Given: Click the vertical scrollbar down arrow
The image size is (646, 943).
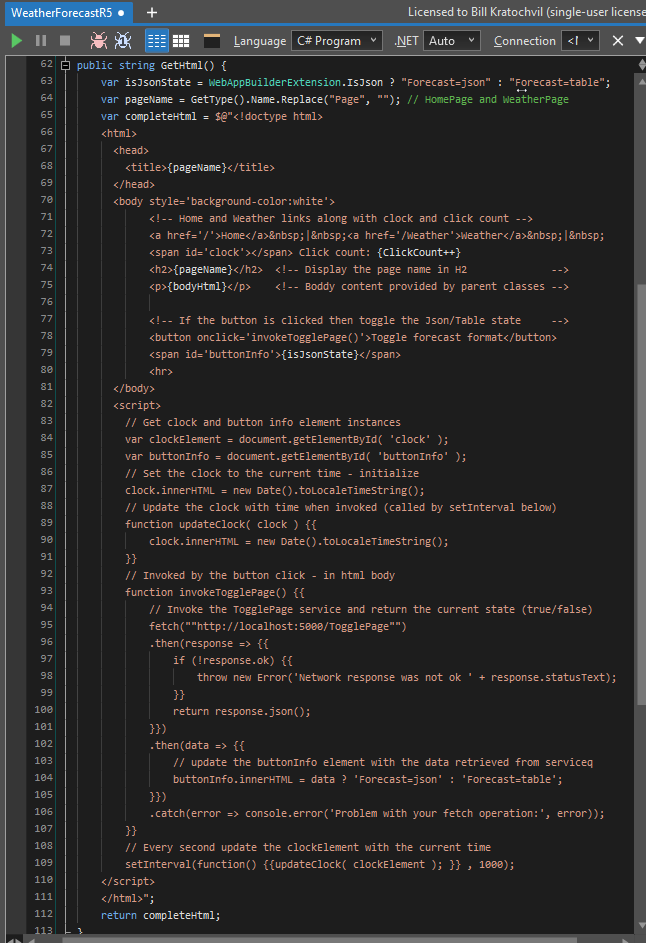Looking at the screenshot, I should click(x=641, y=927).
